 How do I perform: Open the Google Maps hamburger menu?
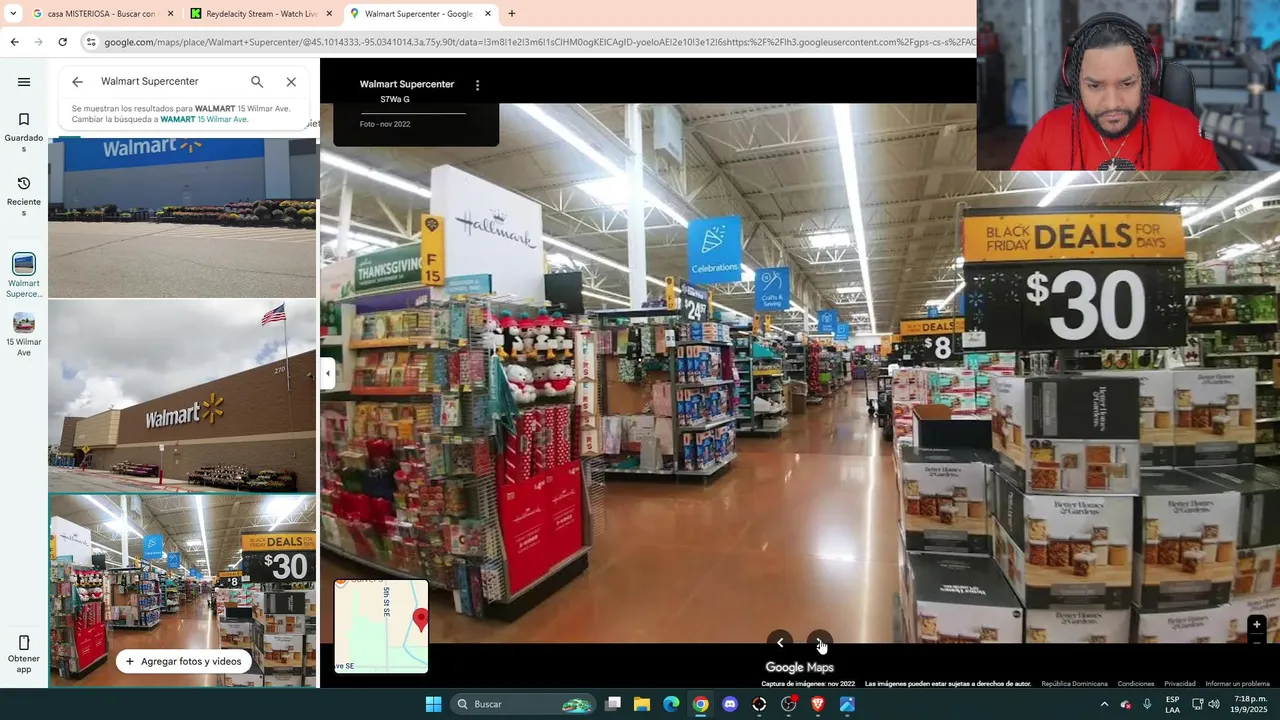[x=24, y=82]
